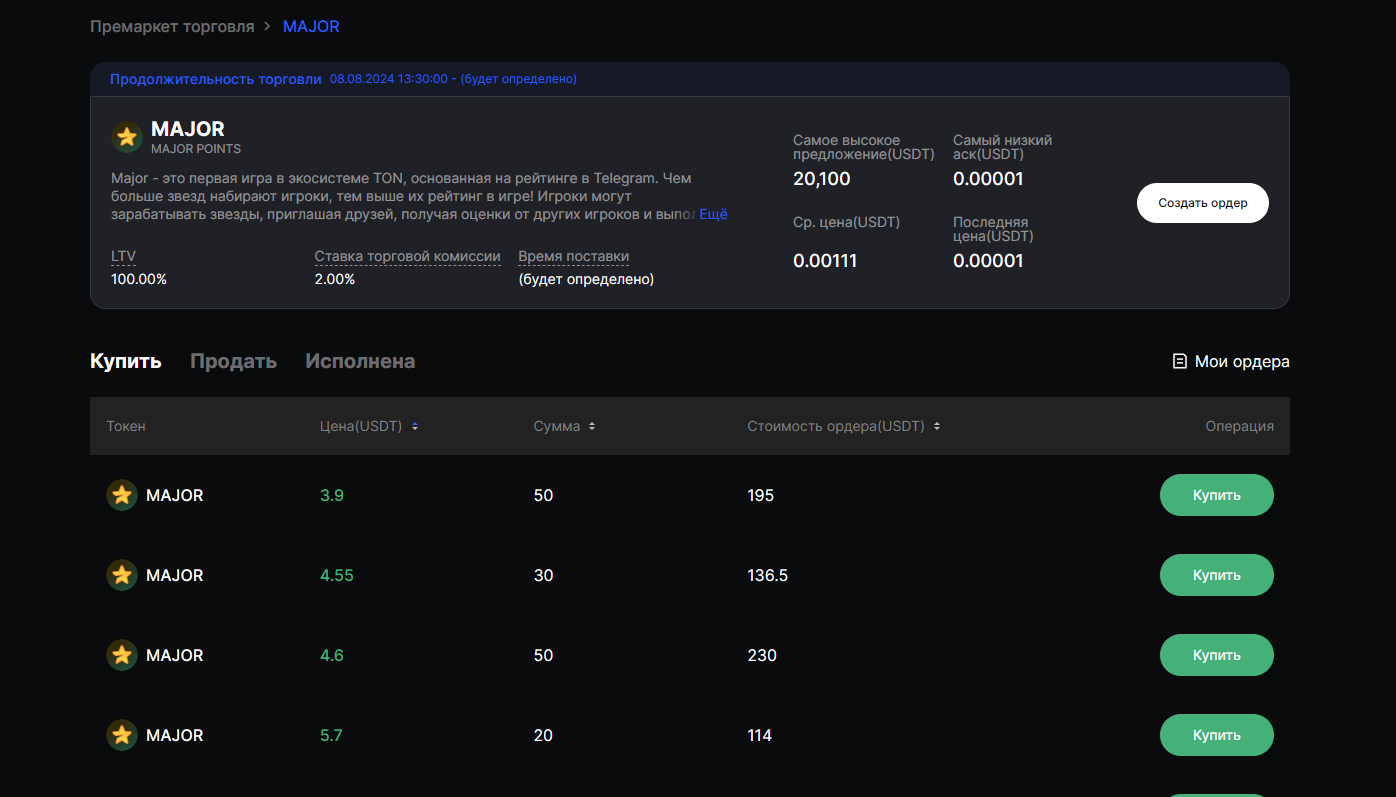Click the Время поставки label
The image size is (1396, 797).
(x=574, y=257)
